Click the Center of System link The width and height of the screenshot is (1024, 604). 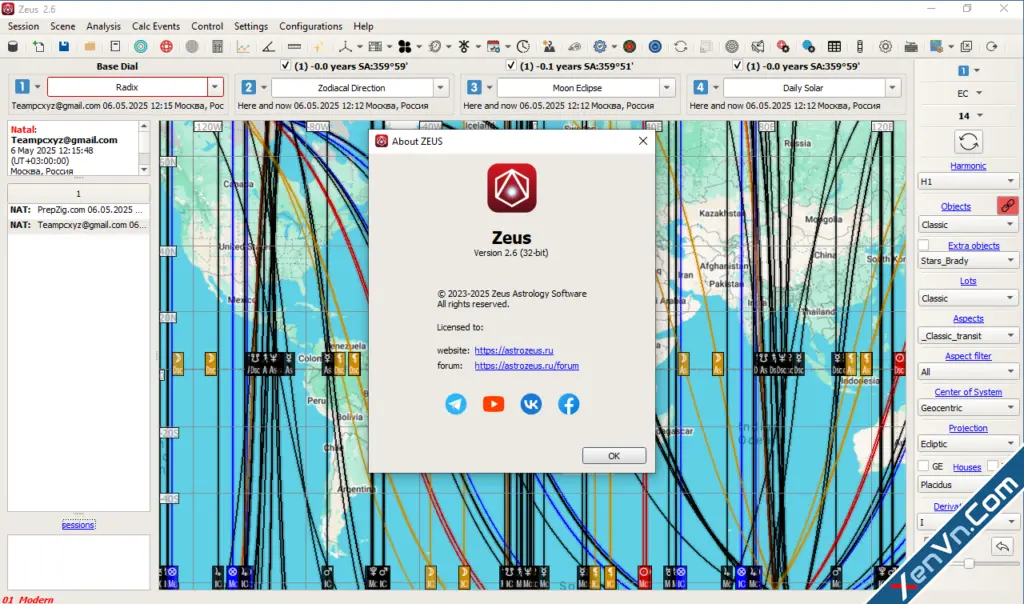pyautogui.click(x=968, y=392)
